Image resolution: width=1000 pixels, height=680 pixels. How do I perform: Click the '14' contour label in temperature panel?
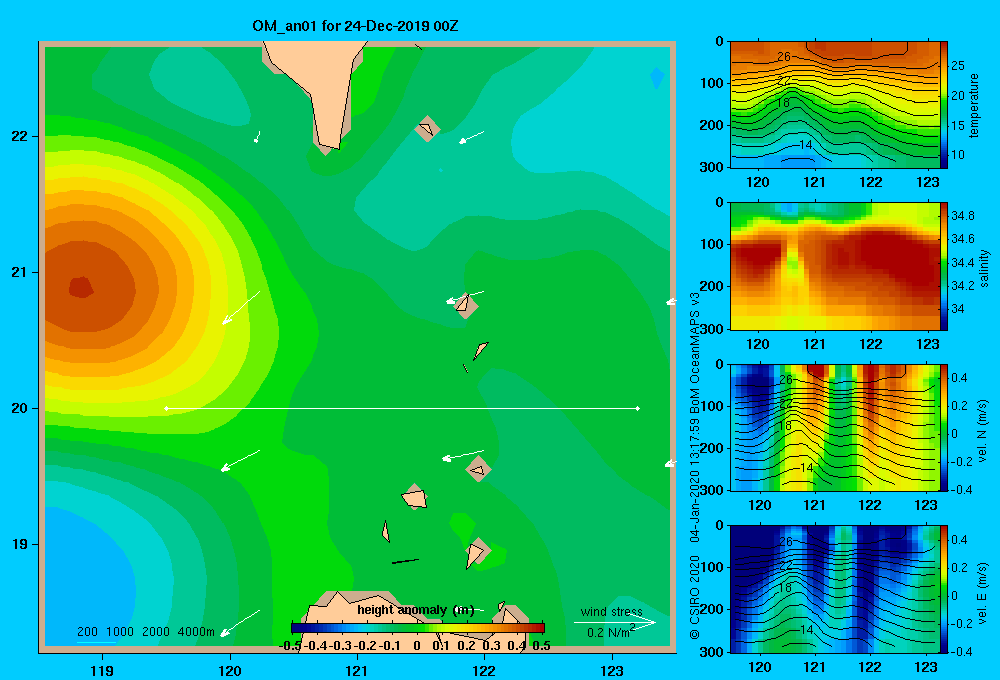pyautogui.click(x=806, y=145)
